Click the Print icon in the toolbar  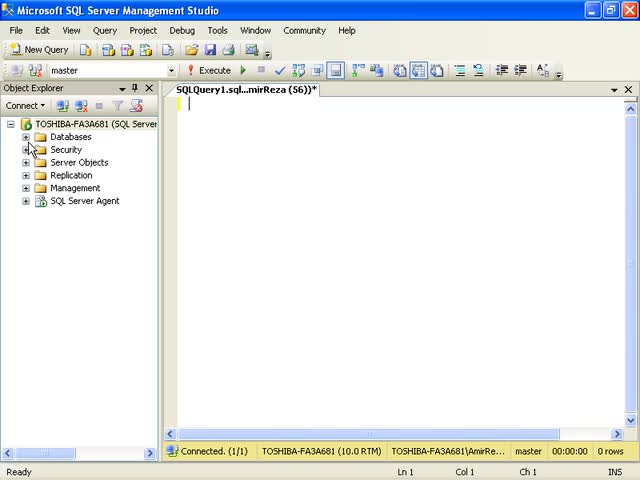(229, 50)
